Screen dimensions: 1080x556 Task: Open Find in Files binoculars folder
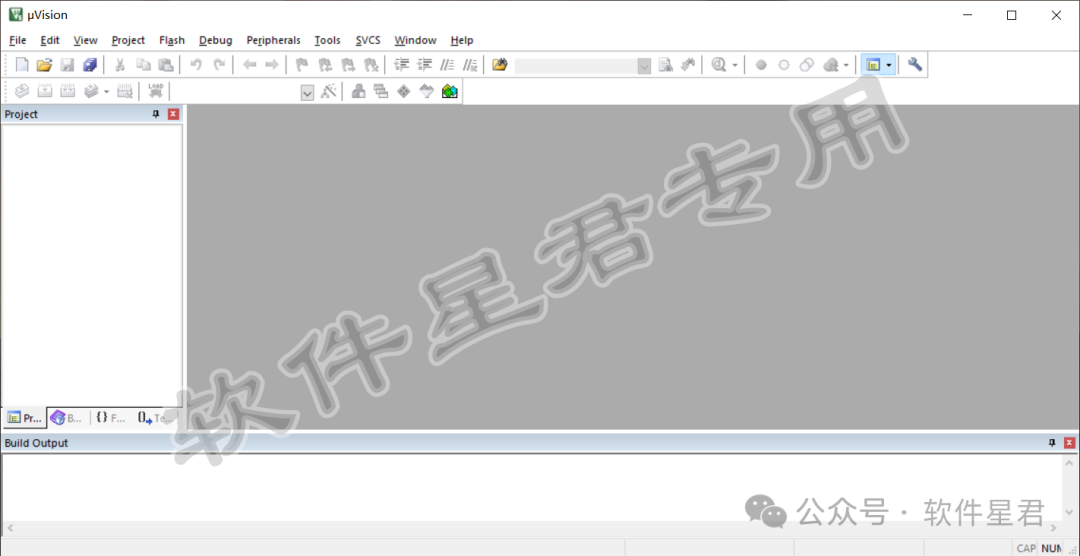click(500, 65)
